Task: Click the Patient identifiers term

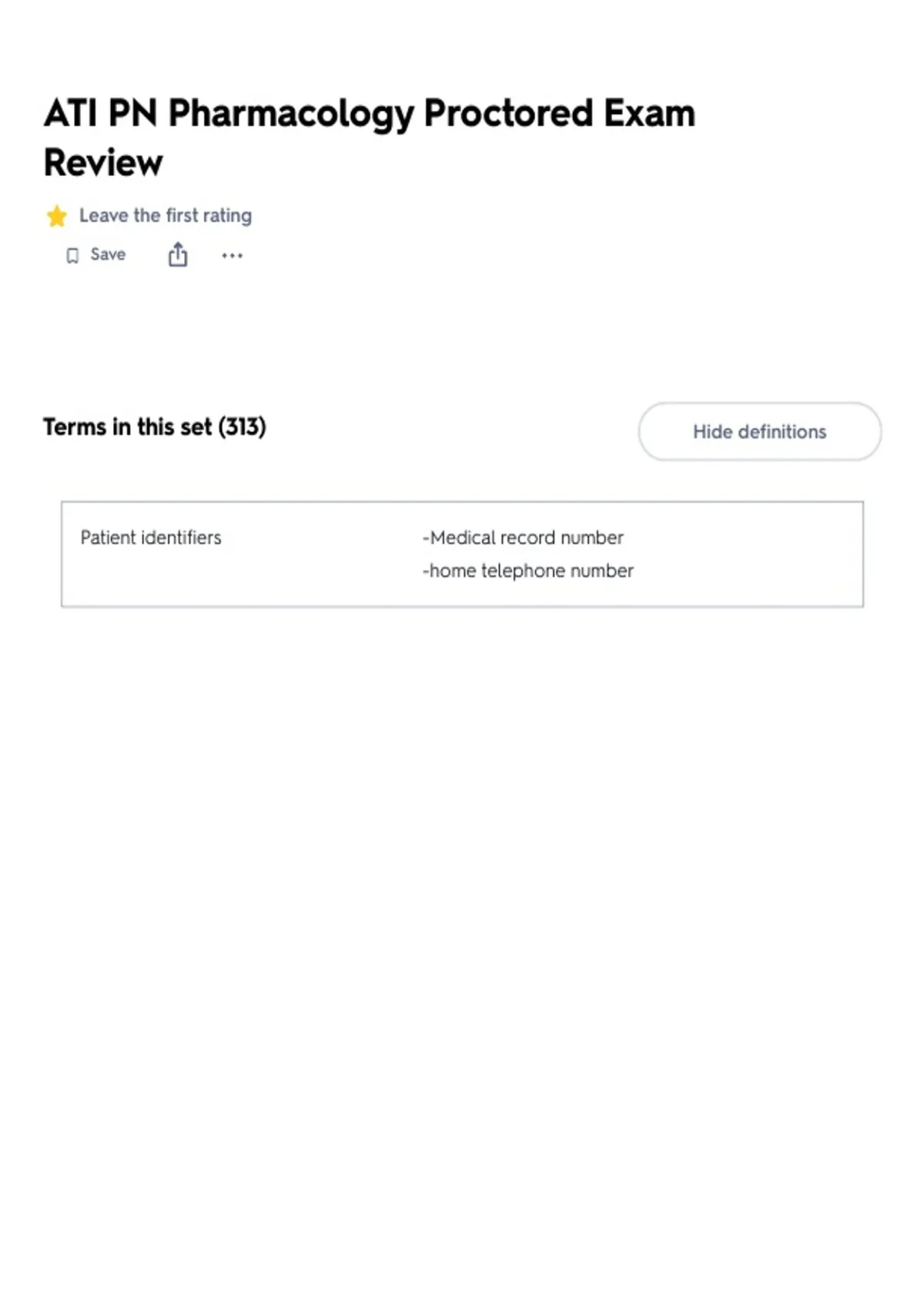Action: pyautogui.click(x=151, y=537)
